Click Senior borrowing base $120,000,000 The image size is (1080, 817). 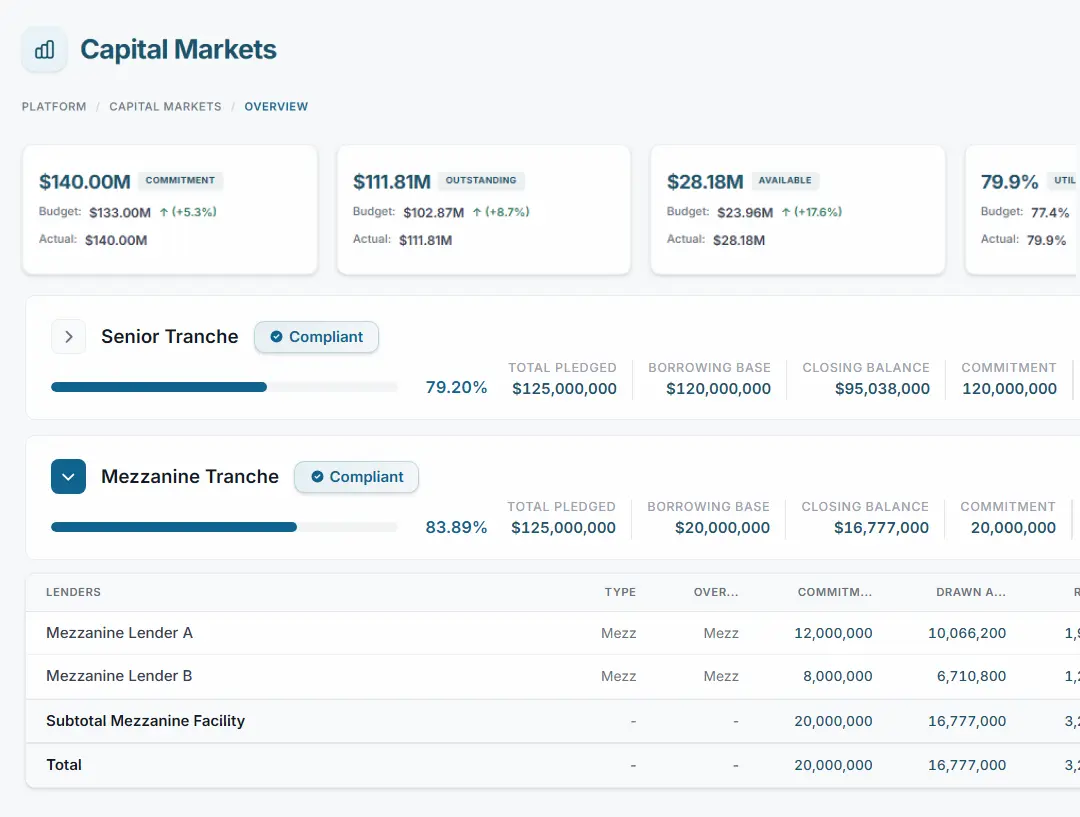coord(718,389)
